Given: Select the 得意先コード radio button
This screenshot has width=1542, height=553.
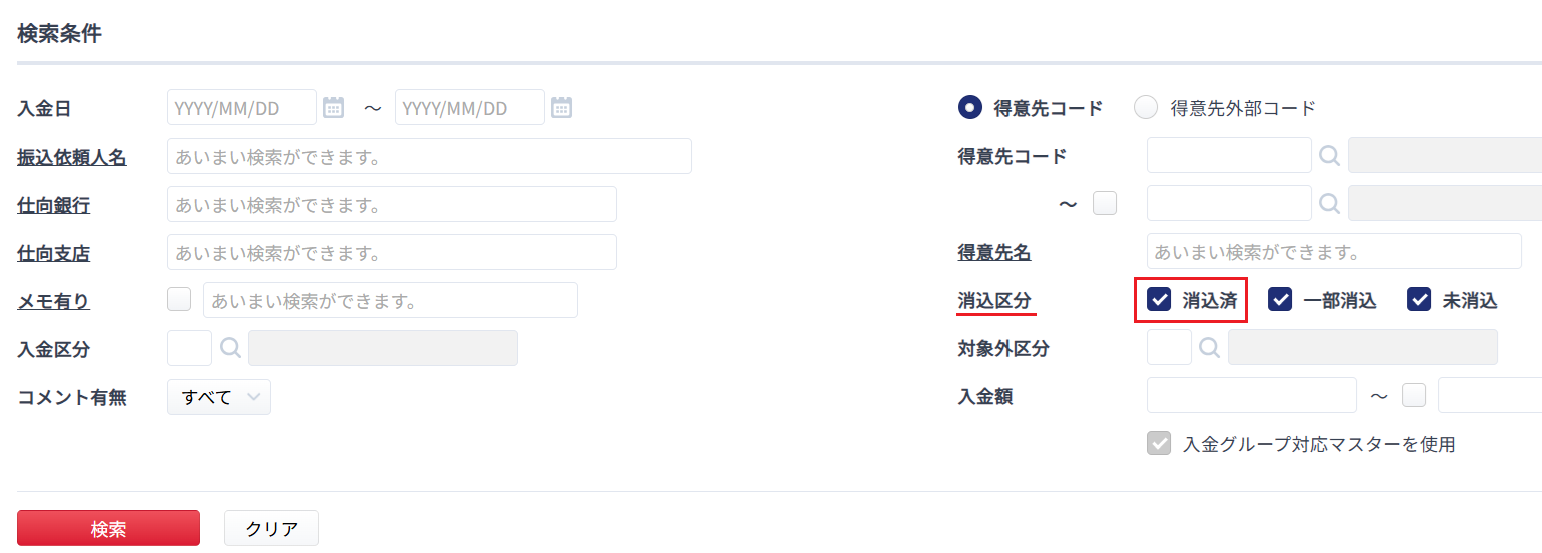Looking at the screenshot, I should (x=970, y=107).
